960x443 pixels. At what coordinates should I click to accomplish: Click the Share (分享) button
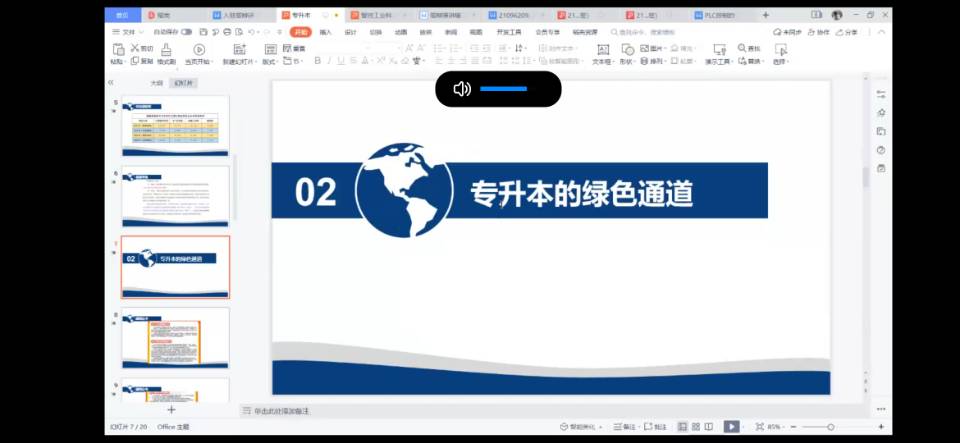(846, 32)
